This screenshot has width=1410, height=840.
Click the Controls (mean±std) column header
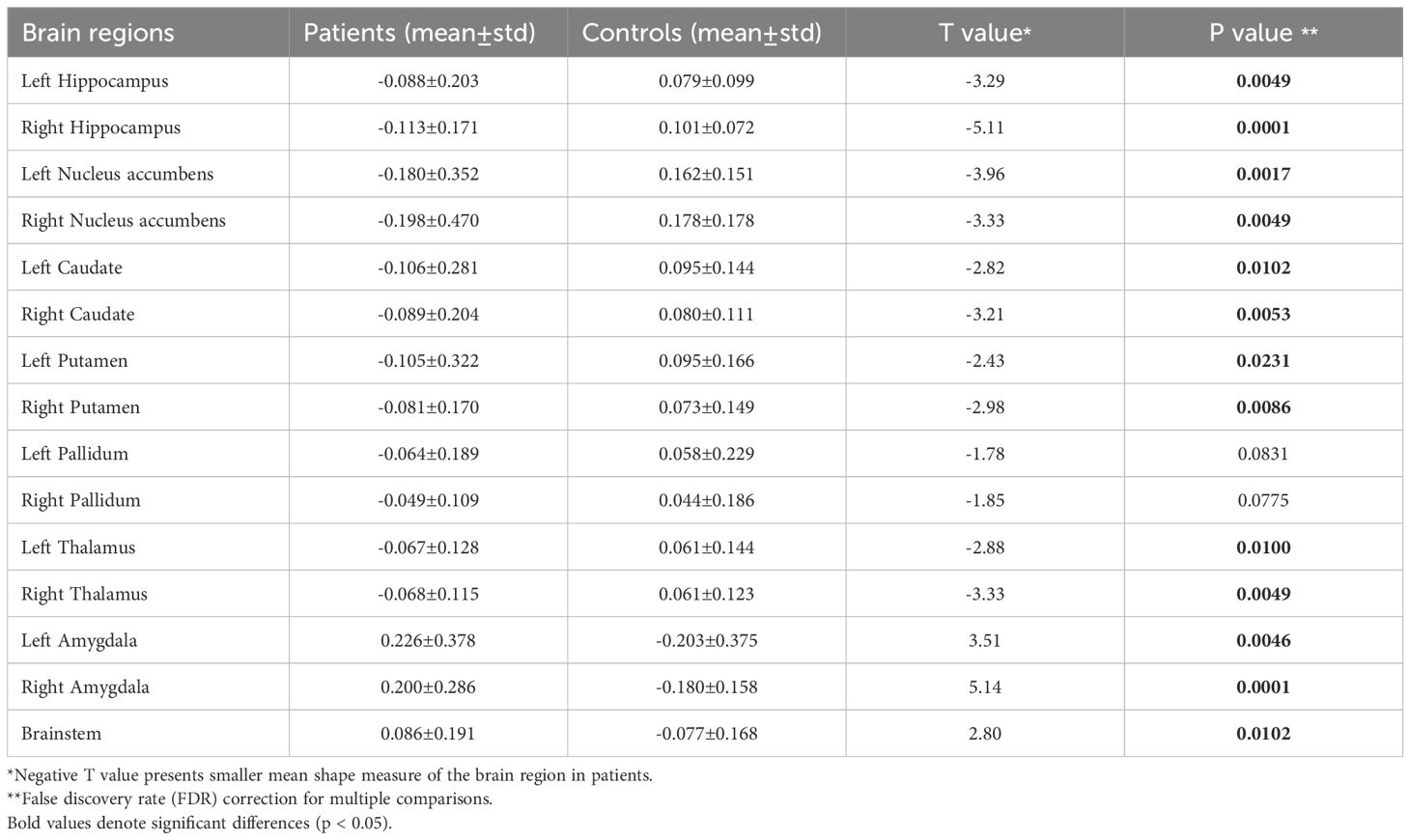point(706,33)
